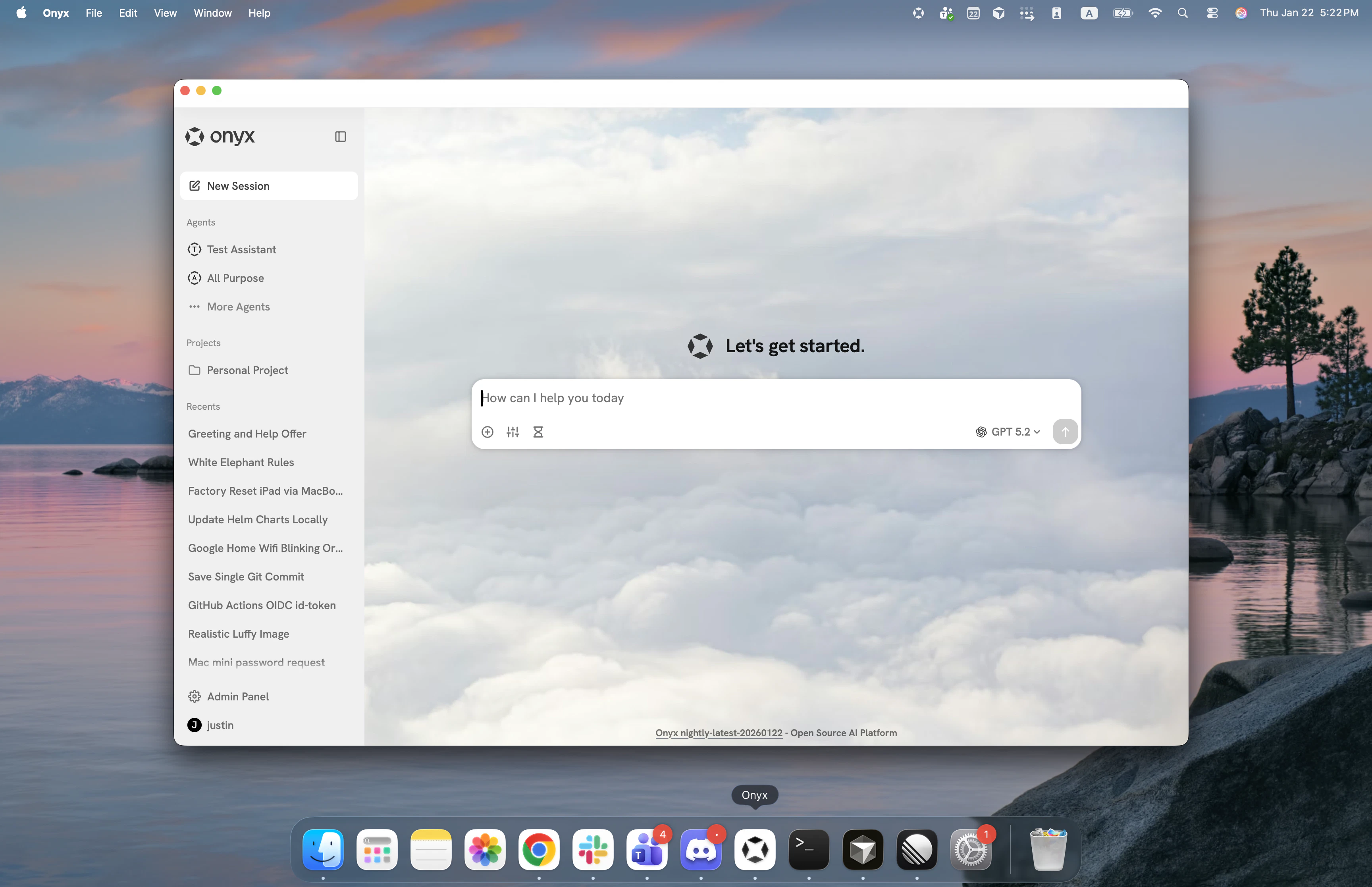Click the Wi-Fi icon in the menu bar
The width and height of the screenshot is (1372, 887).
point(1155,13)
